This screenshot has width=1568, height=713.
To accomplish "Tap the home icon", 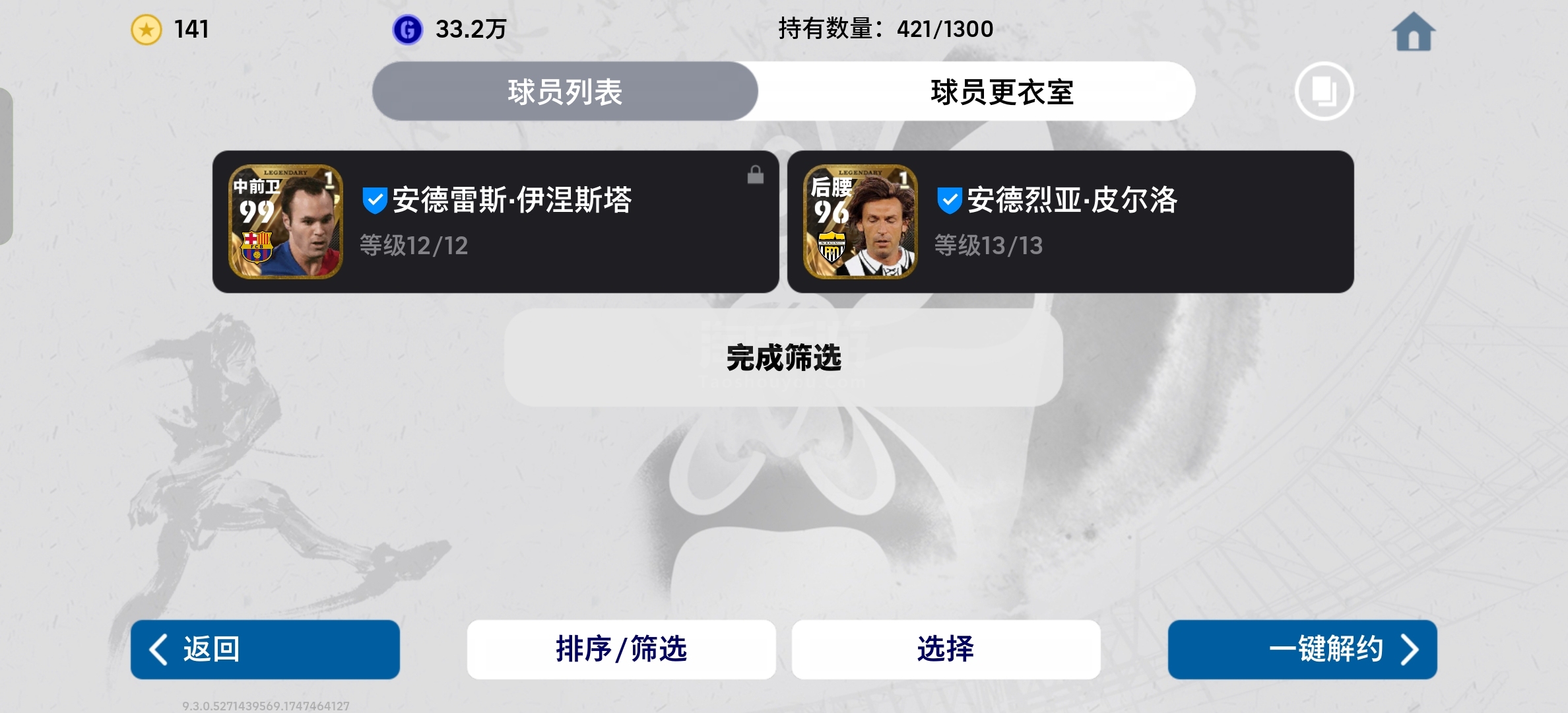I will pos(1413,32).
